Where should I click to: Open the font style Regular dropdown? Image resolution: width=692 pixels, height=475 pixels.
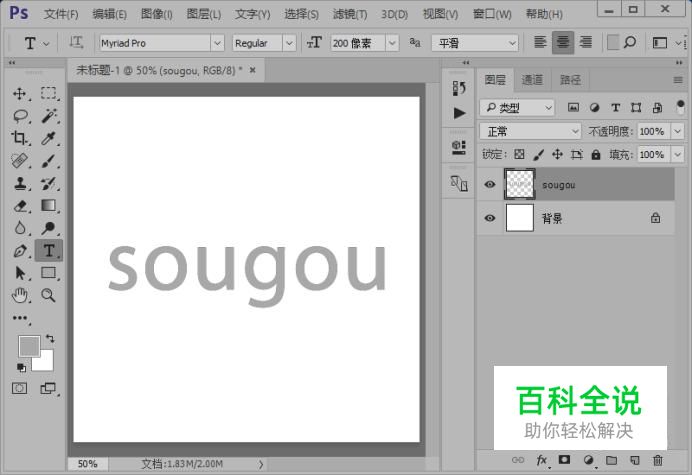pos(289,43)
